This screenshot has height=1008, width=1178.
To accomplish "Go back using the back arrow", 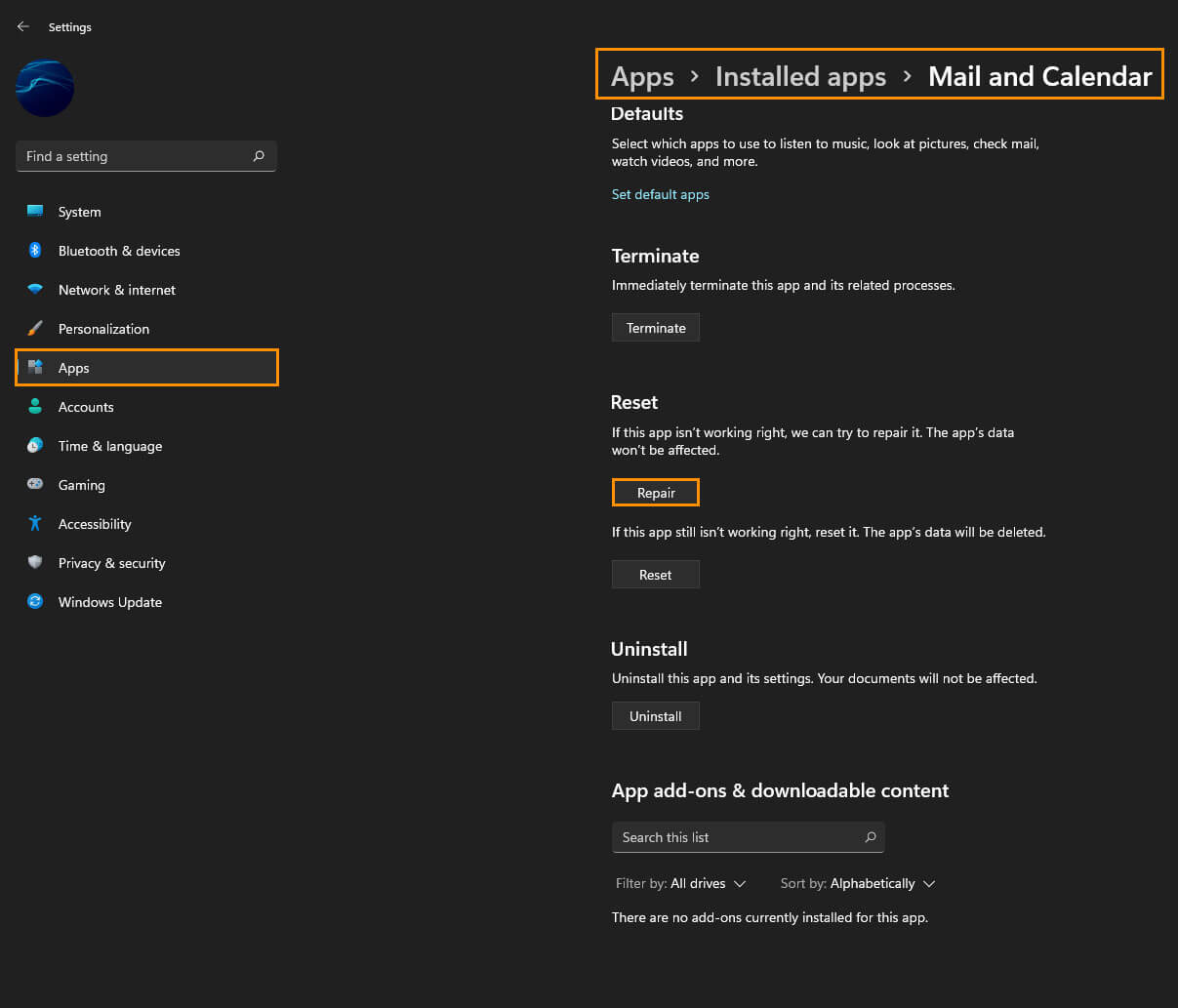I will coord(23,27).
